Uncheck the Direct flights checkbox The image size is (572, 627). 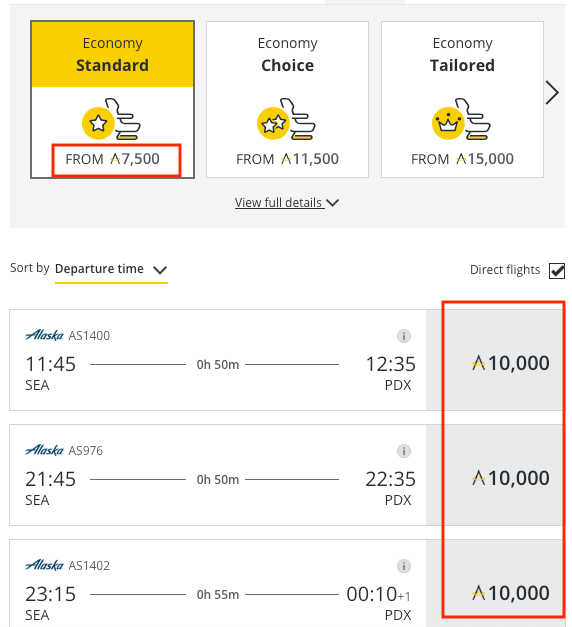pos(557,271)
